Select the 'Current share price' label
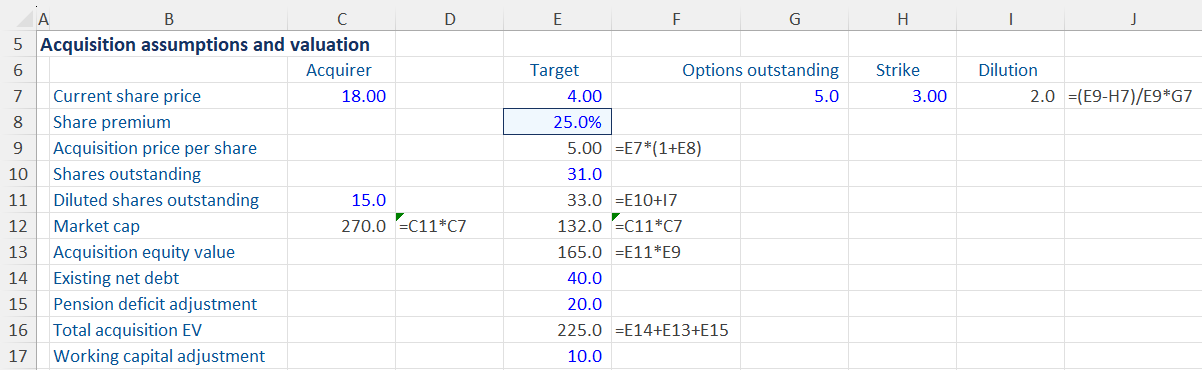This screenshot has height=370, width=1202. 127,96
